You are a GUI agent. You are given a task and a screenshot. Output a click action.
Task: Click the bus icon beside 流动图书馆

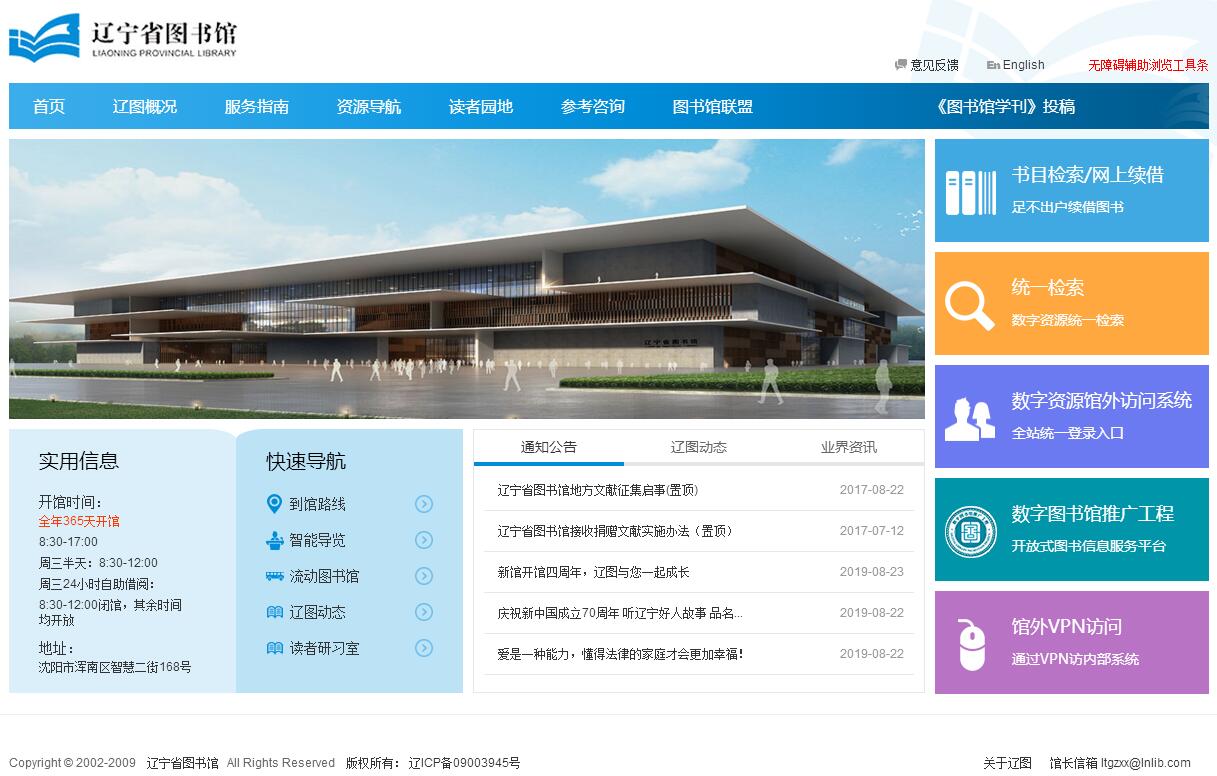click(274, 576)
